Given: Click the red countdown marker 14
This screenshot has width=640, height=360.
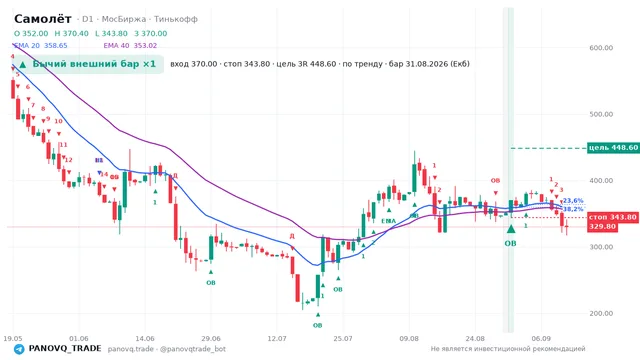Looking at the screenshot, I should (104, 174).
